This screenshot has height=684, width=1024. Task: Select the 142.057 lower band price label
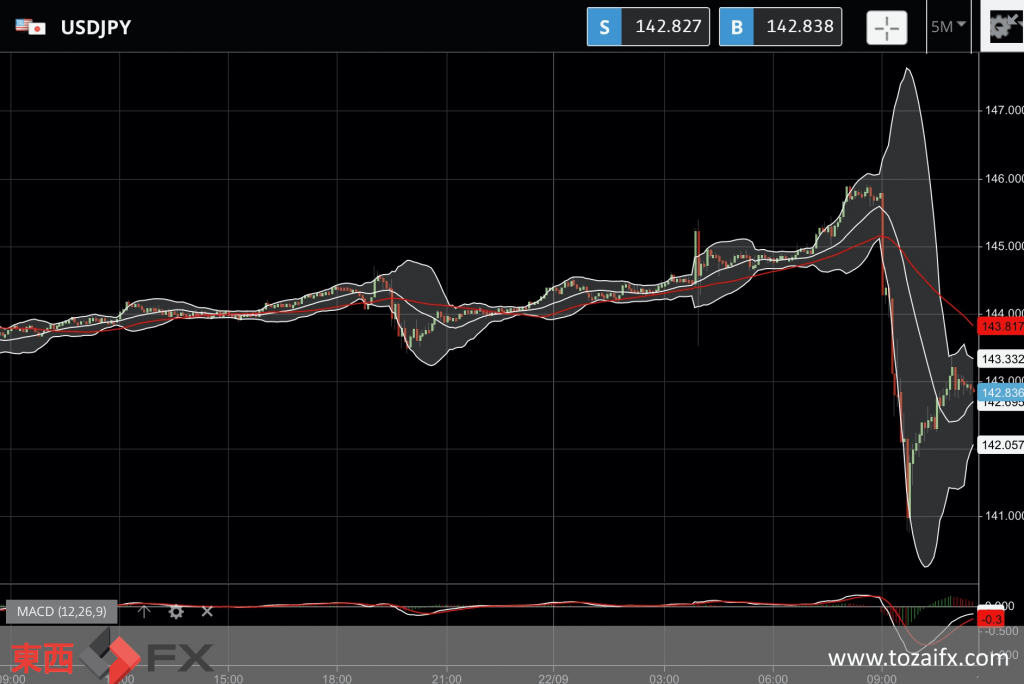pos(1001,445)
